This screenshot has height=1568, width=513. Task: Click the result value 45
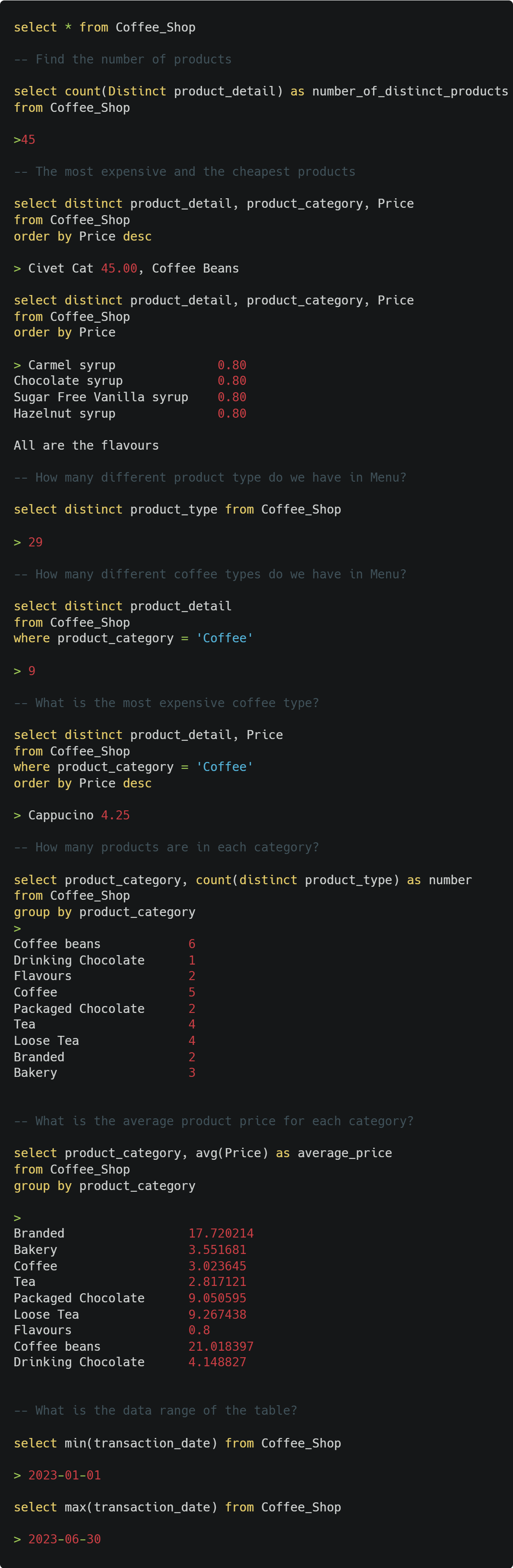click(x=28, y=140)
